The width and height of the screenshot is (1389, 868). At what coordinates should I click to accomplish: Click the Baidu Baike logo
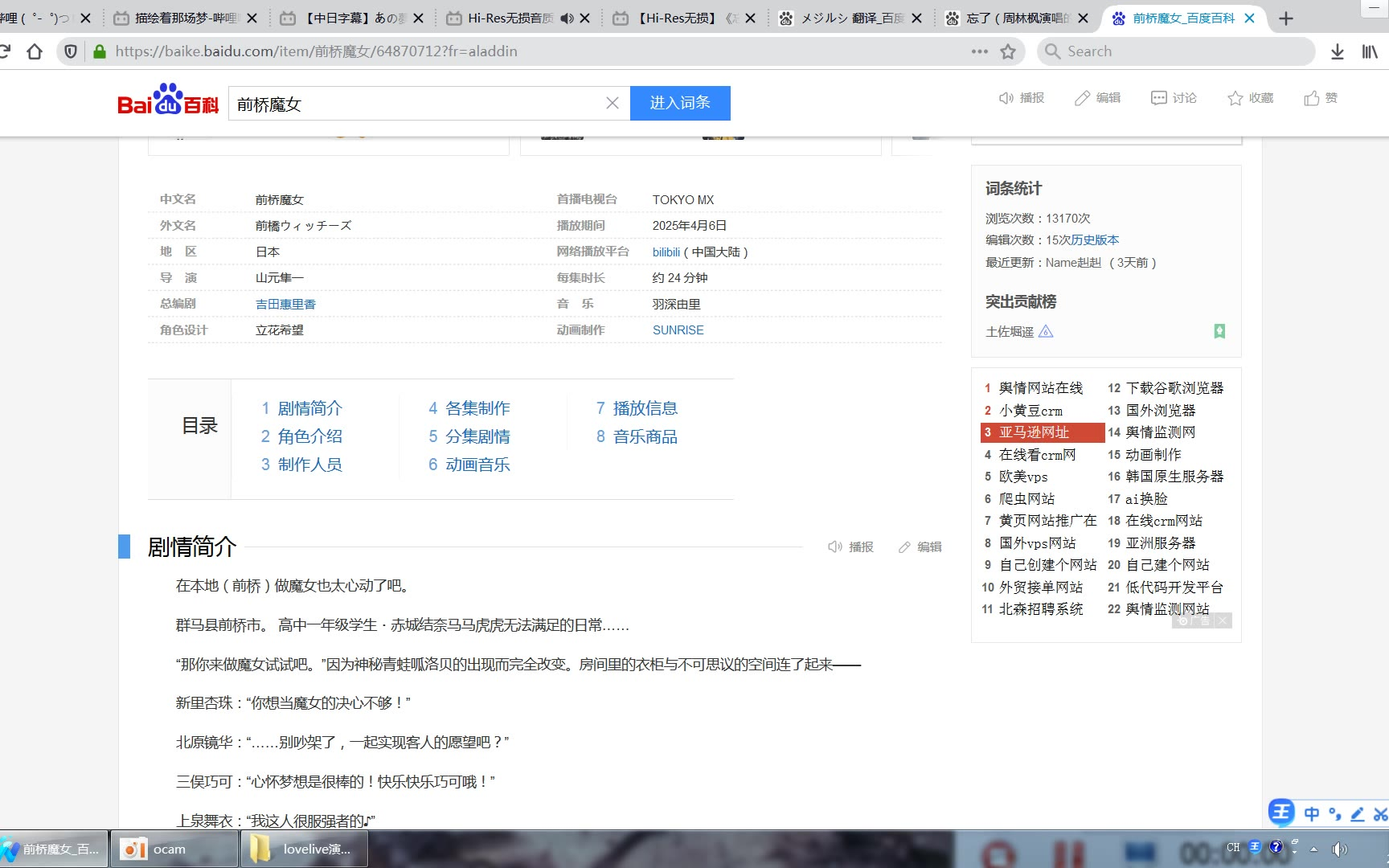tap(168, 100)
